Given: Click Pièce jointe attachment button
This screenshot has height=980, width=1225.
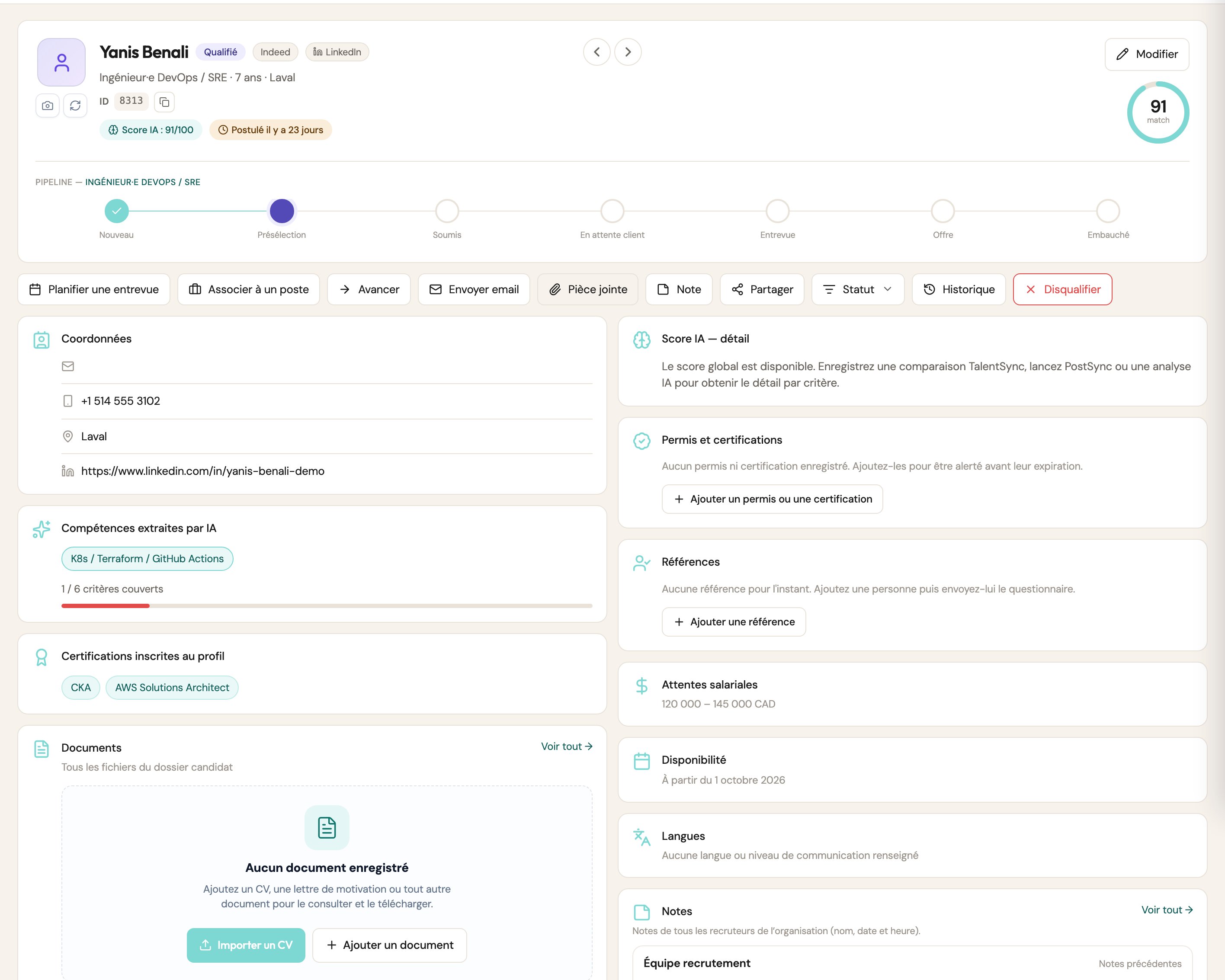Looking at the screenshot, I should tap(588, 290).
